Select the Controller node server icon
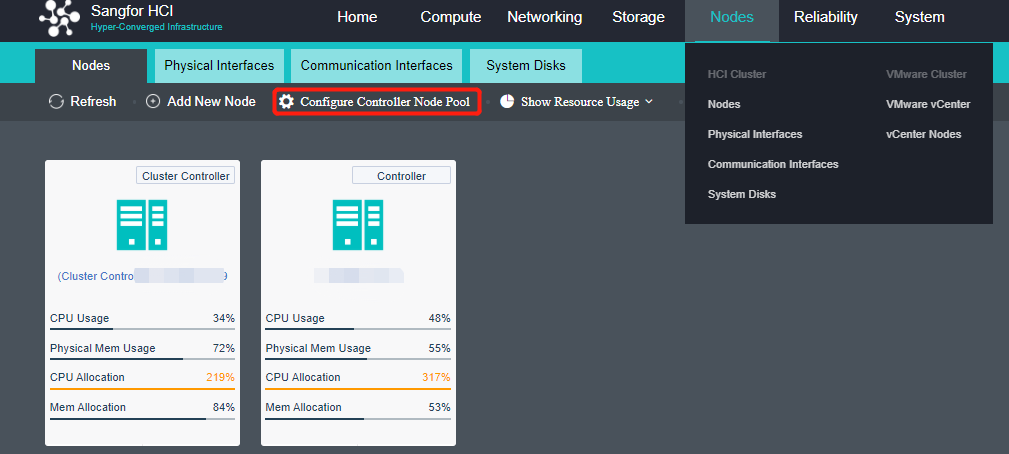 358,224
